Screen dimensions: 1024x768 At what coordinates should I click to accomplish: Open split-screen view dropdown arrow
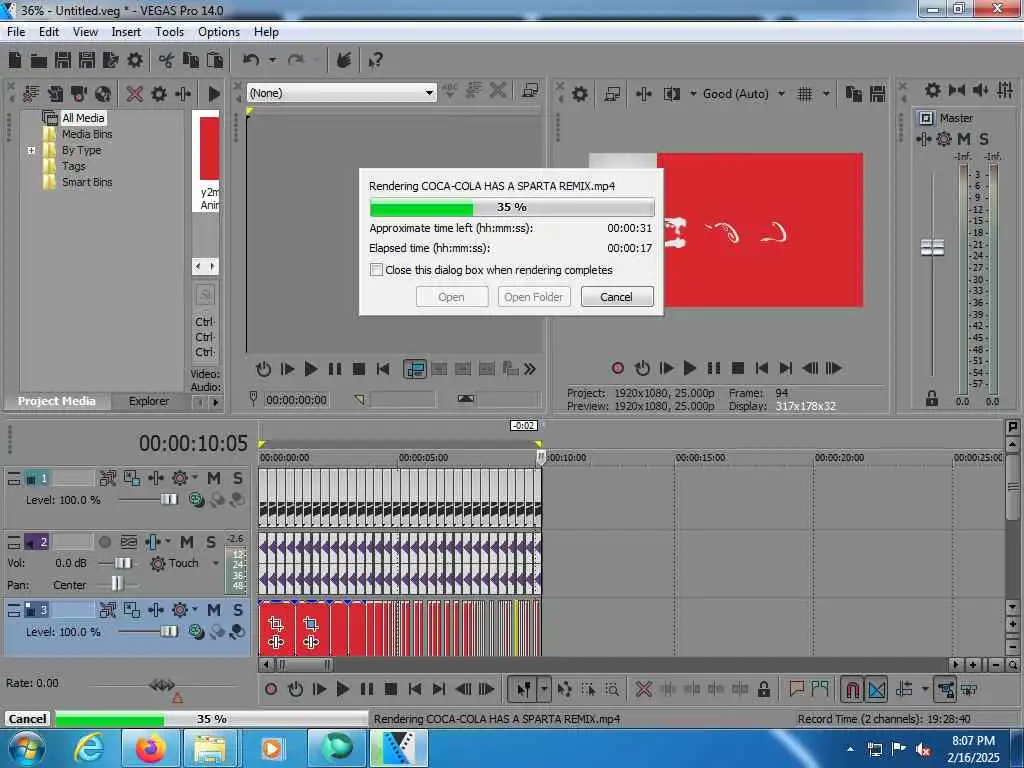tap(693, 94)
